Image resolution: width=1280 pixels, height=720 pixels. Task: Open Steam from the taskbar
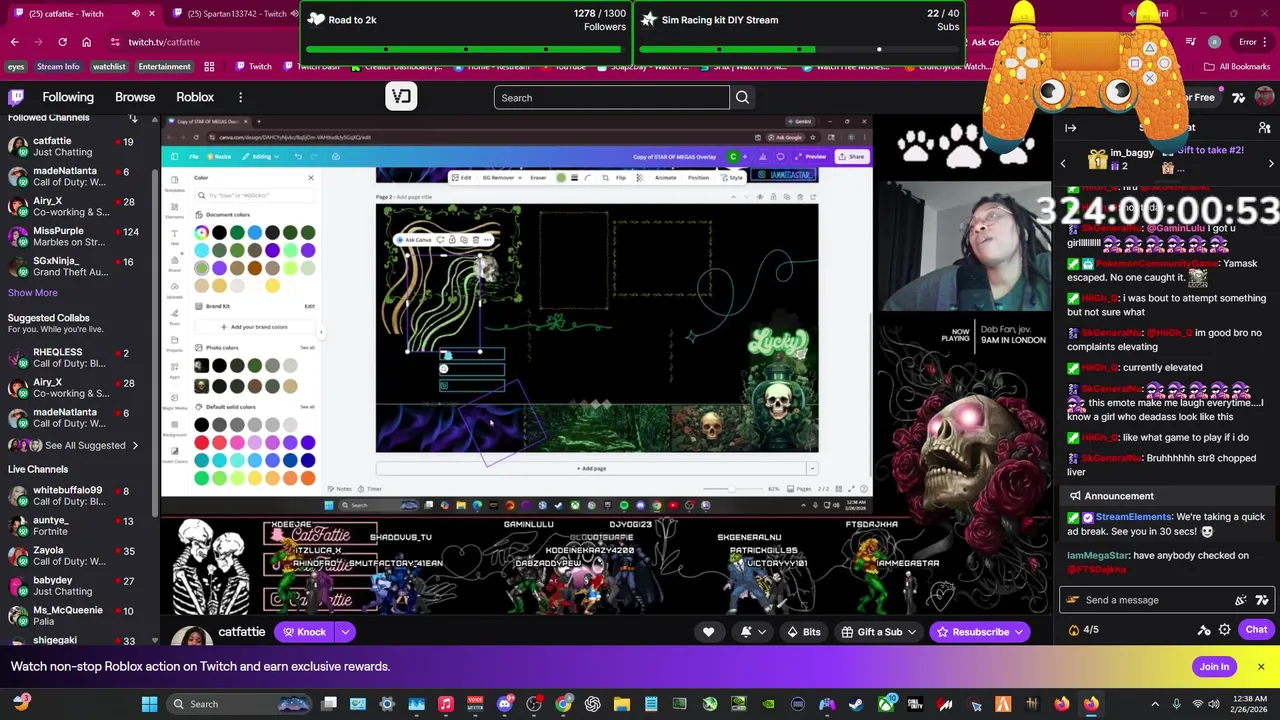pos(856,704)
